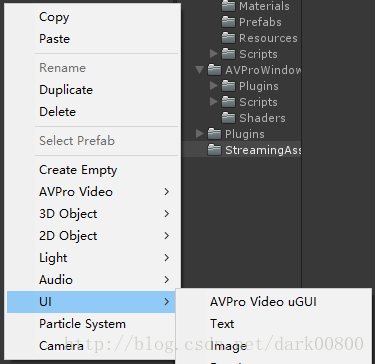Click the Shaders folder icon
Screen dimensions: 375x364
pos(228,118)
